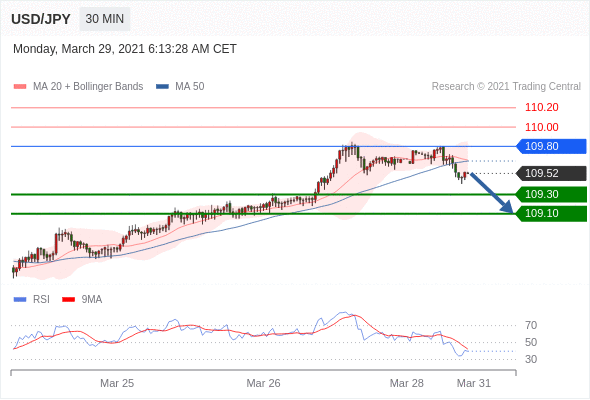Click the Mar 31 date axis label
The image size is (590, 400).
474,383
